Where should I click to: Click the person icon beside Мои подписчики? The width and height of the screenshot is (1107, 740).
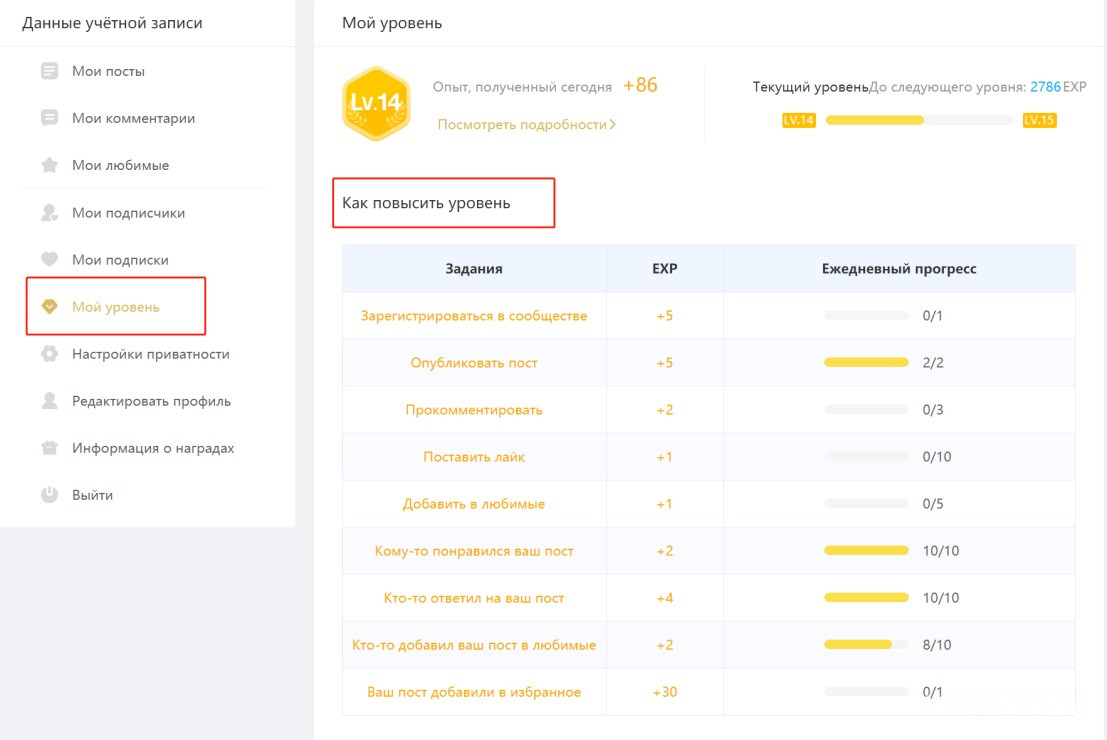point(49,213)
